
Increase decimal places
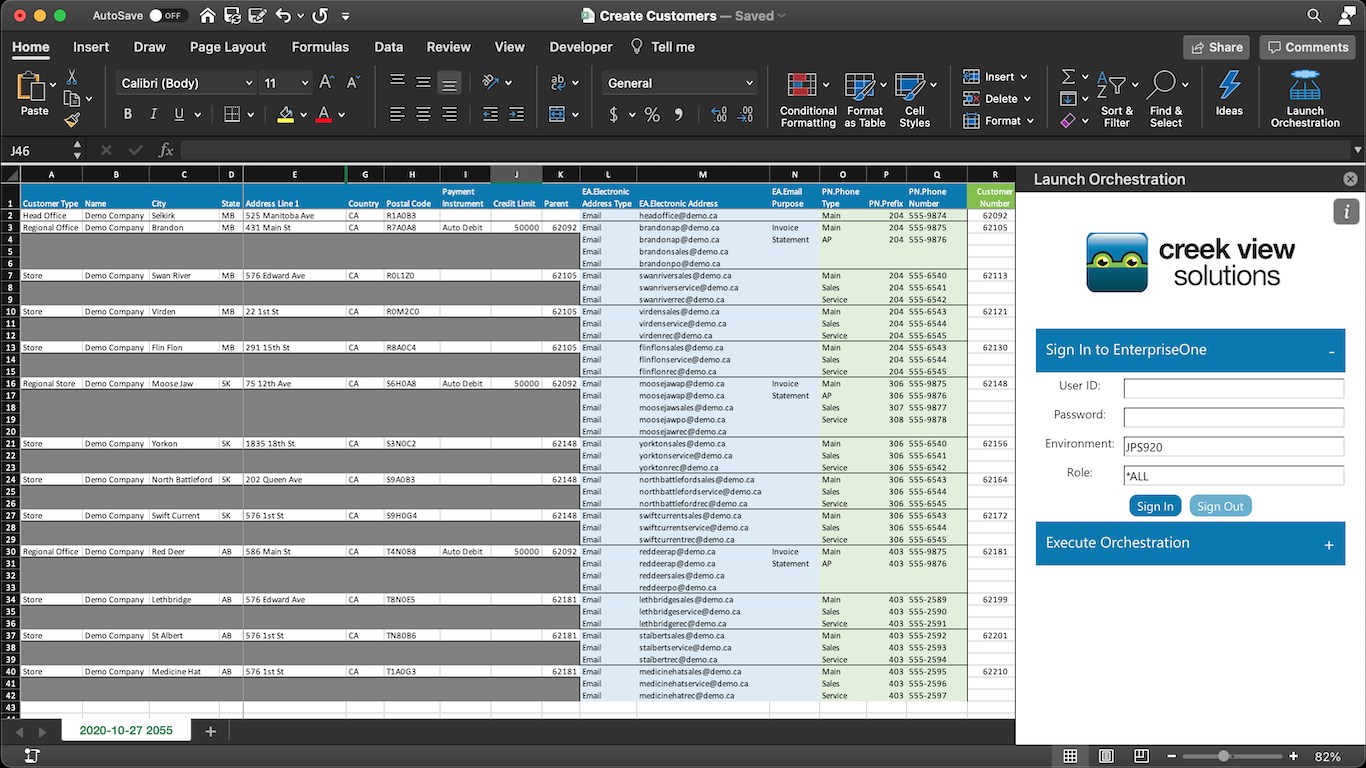pyautogui.click(x=720, y=115)
